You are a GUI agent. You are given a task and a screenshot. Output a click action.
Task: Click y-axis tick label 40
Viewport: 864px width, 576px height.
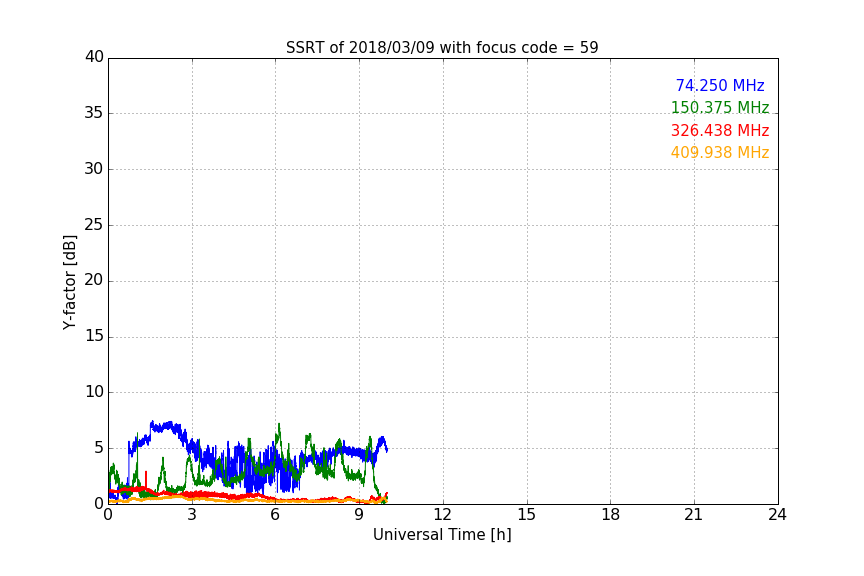pos(94,57)
